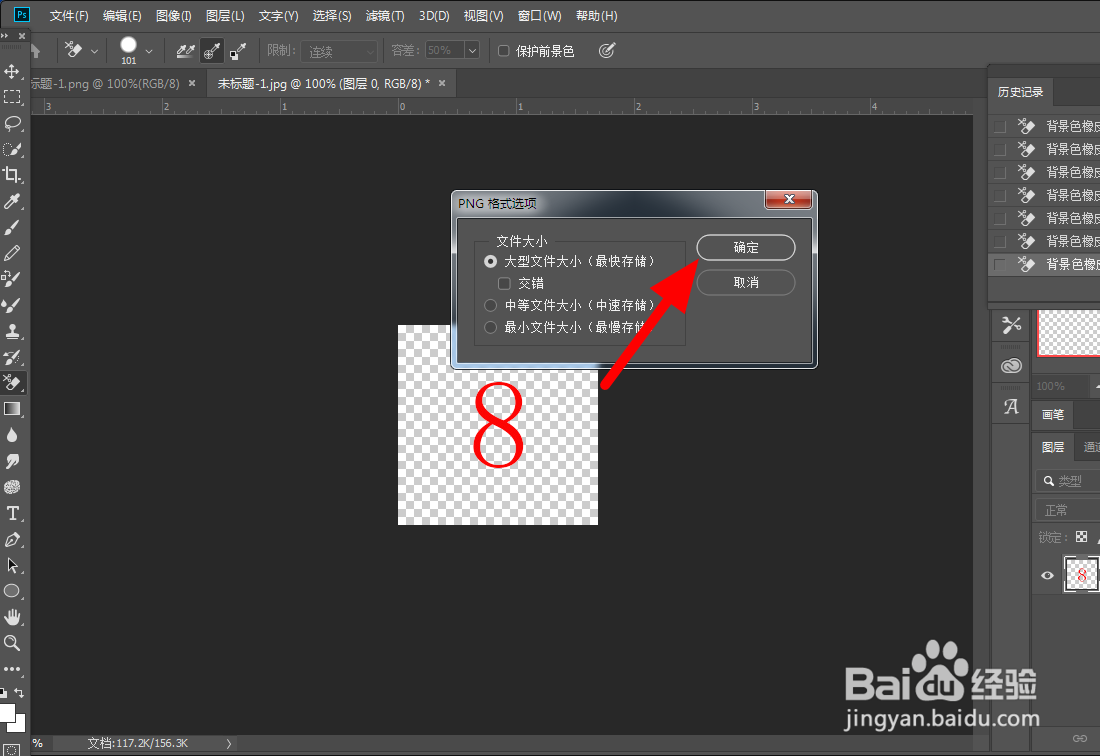Toggle pressure for size icon
Image resolution: width=1100 pixels, height=756 pixels.
pos(607,50)
